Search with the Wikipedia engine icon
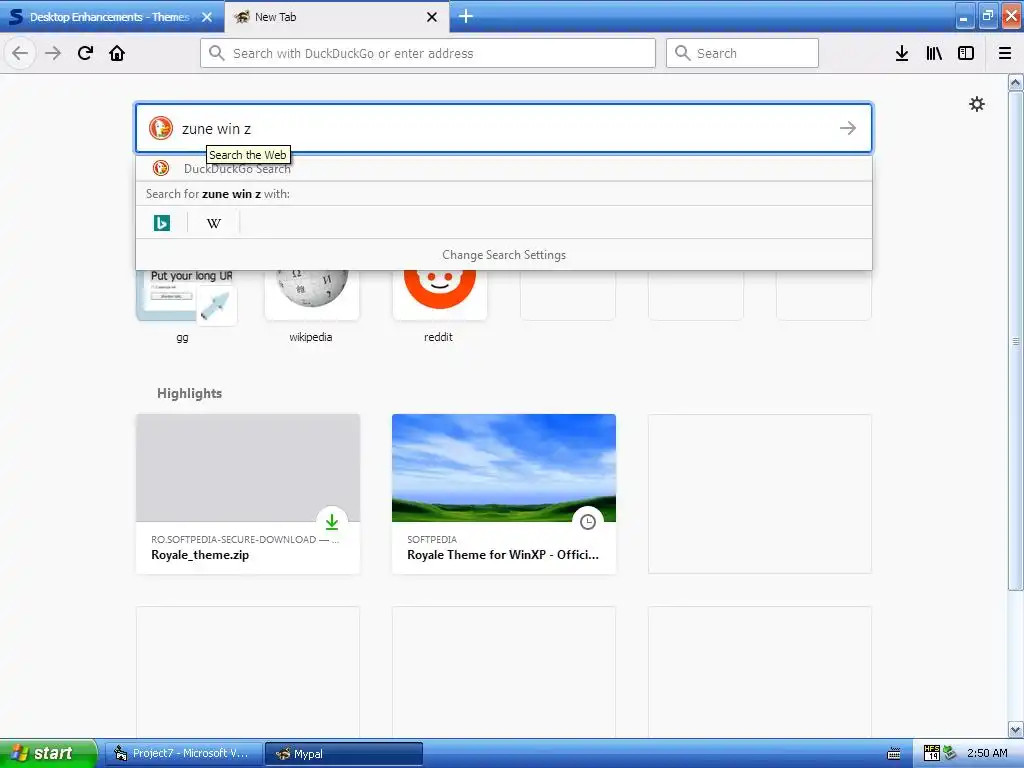The width and height of the screenshot is (1024, 768). click(x=214, y=223)
